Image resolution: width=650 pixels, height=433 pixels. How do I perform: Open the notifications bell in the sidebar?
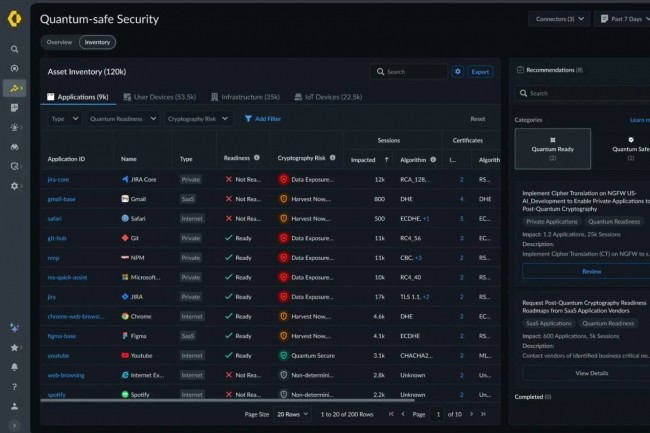click(14, 366)
